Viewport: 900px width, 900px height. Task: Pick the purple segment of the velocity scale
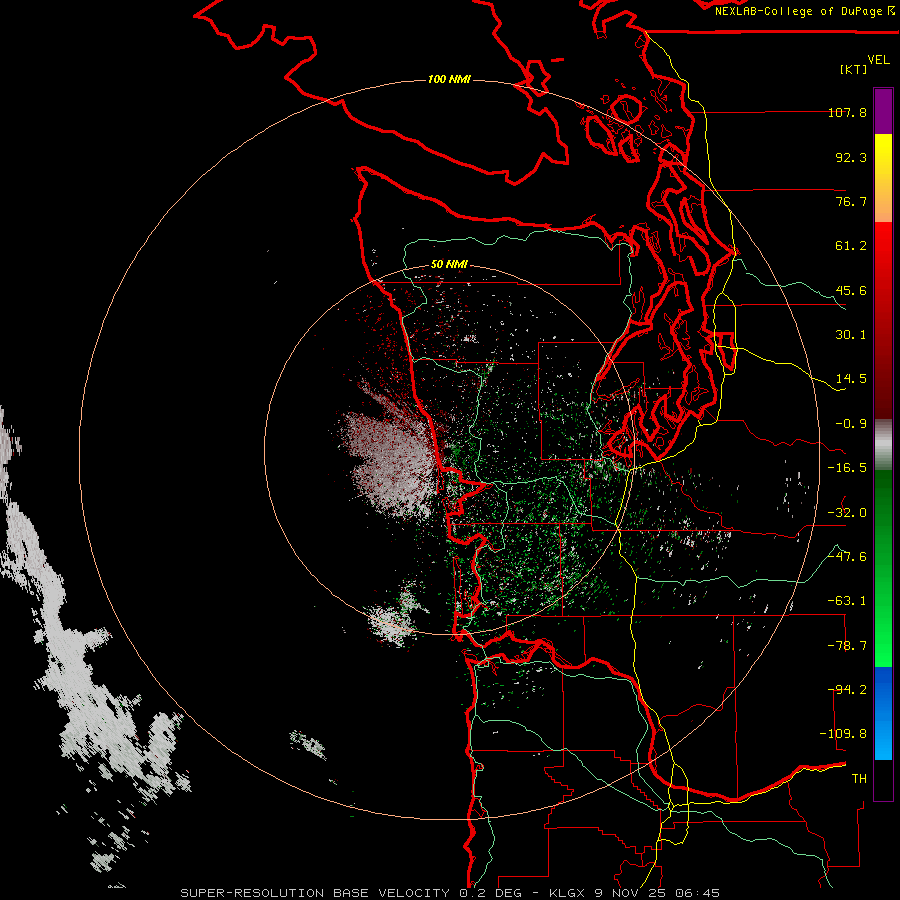click(x=883, y=111)
